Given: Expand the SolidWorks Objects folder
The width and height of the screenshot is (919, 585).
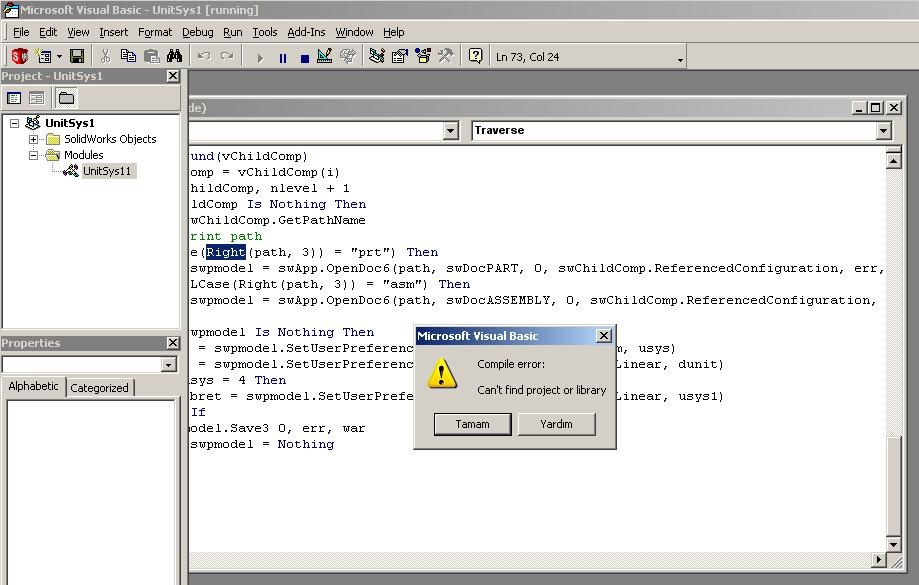Looking at the screenshot, I should [33, 139].
